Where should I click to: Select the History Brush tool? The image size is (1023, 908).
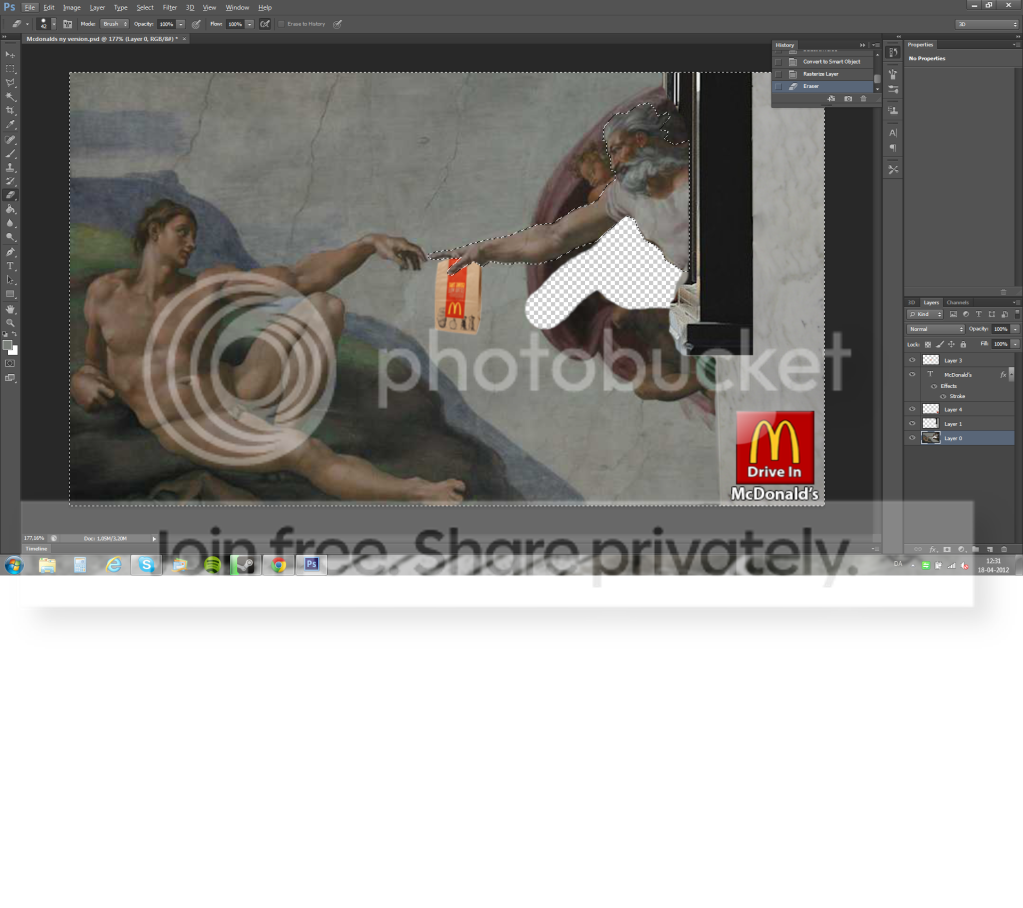click(10, 181)
